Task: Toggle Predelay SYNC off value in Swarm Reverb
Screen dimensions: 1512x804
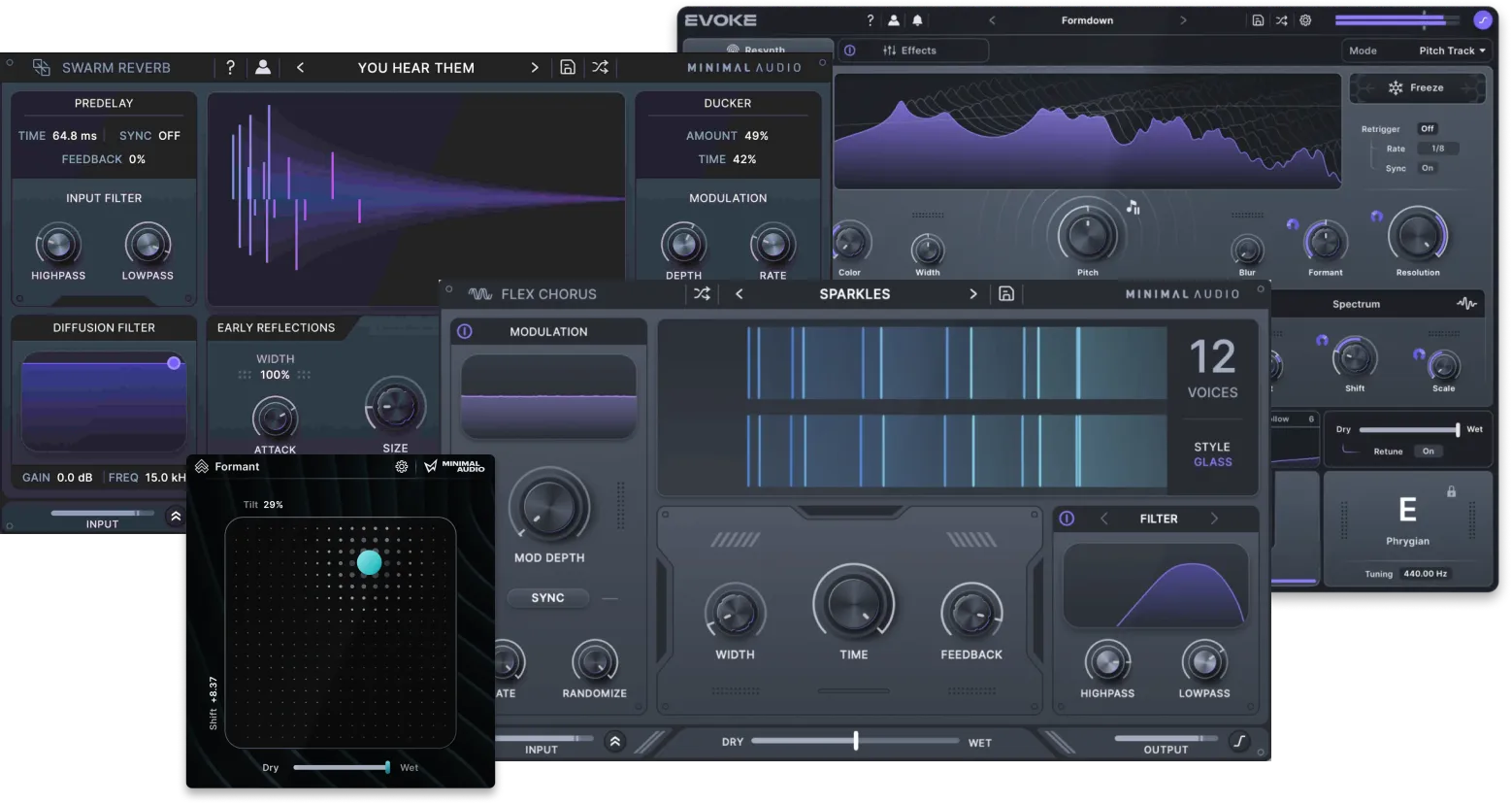Action: pyautogui.click(x=169, y=136)
